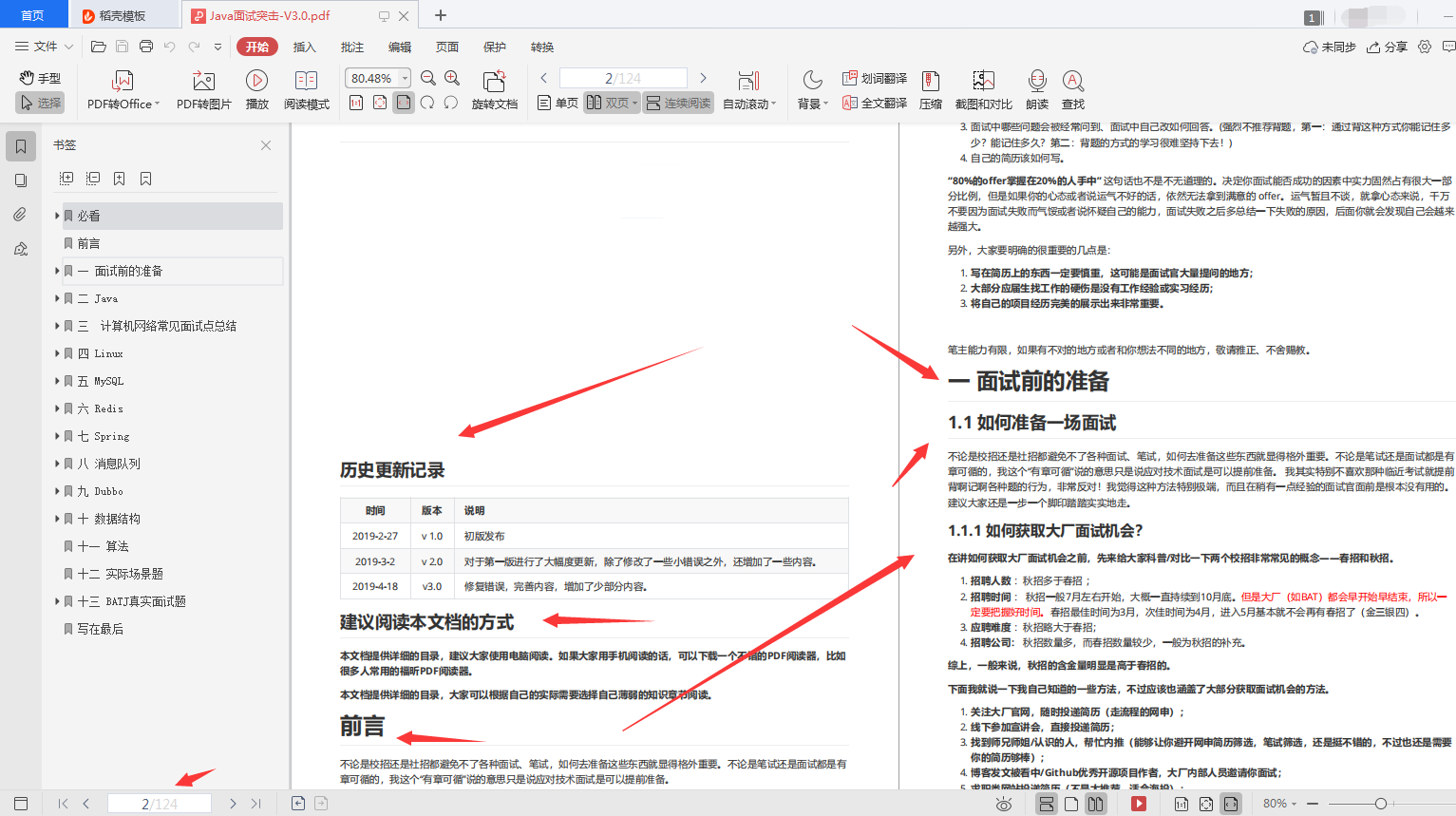Open the 背景 background dropdown
This screenshot has height=816, width=1456.
(x=813, y=103)
